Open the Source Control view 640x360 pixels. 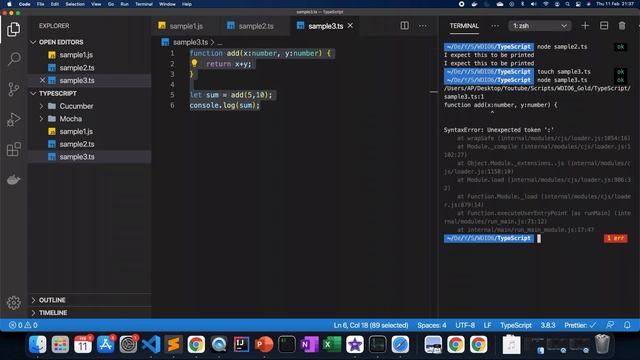click(13, 89)
